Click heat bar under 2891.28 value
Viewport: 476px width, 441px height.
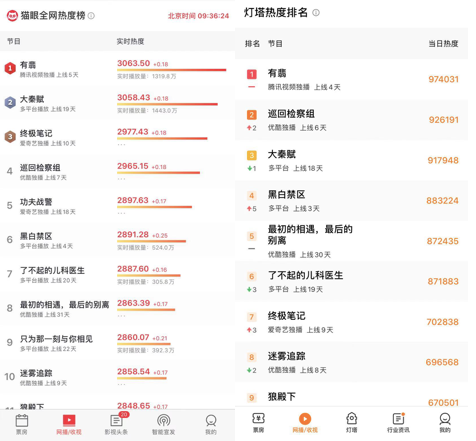click(151, 241)
